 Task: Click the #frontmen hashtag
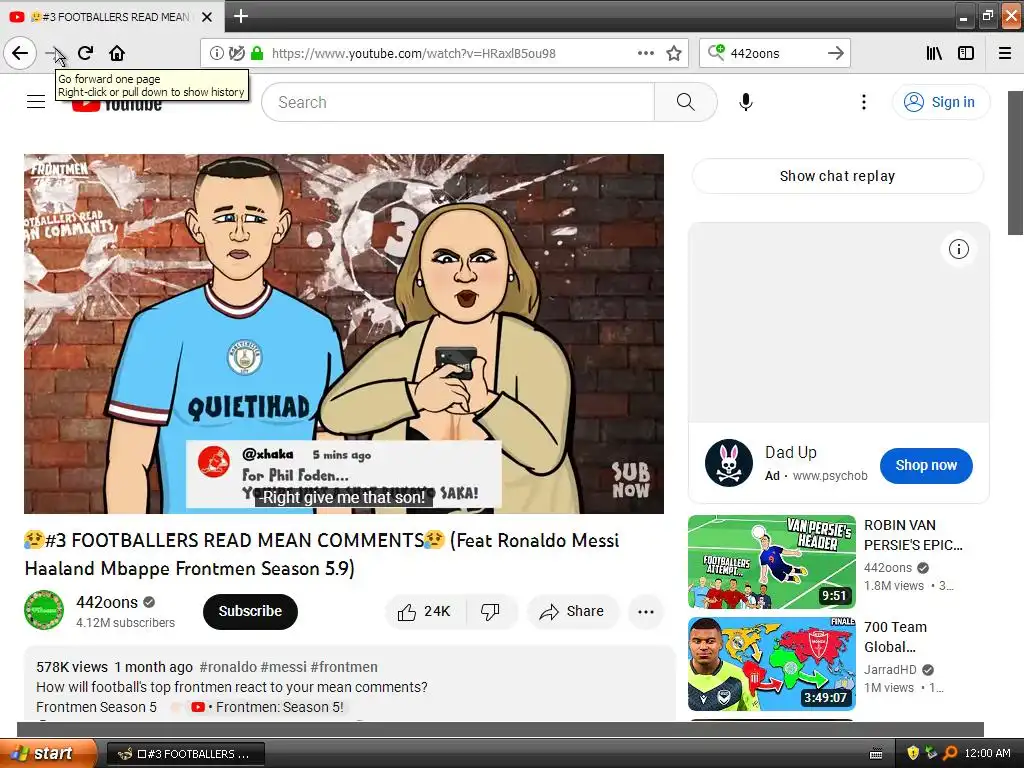coord(344,667)
